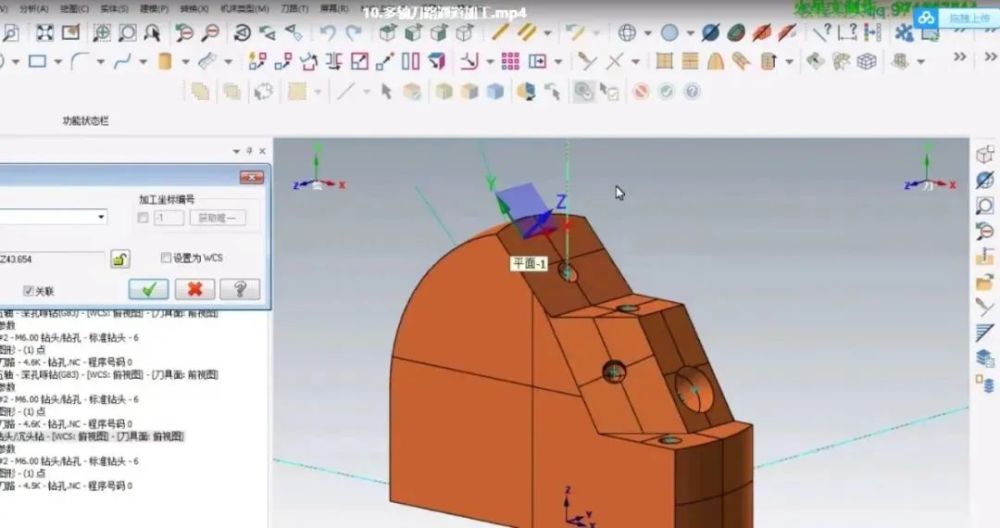
Task: Open the dropdown arrow next to Fillet tool
Action: (100, 62)
